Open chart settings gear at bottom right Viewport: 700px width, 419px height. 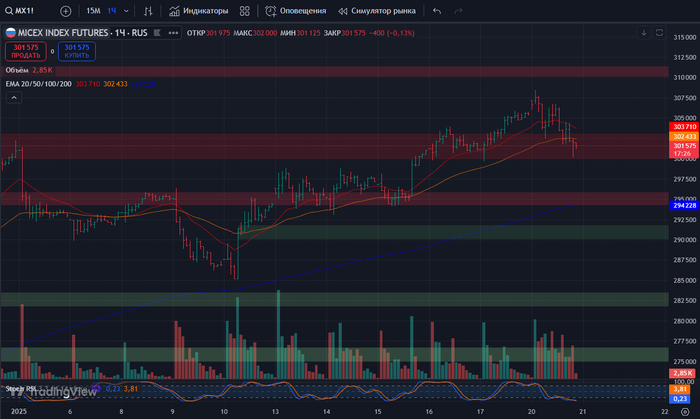pos(684,410)
